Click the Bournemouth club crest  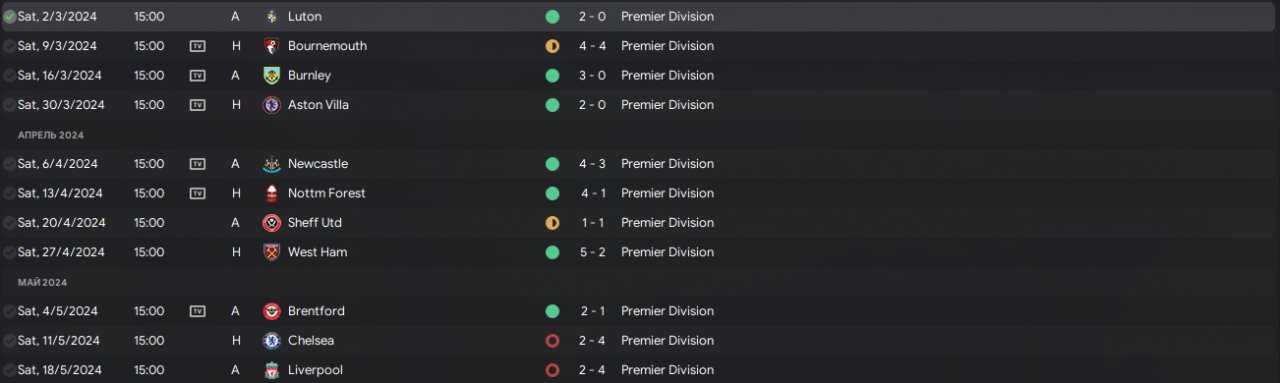(271, 46)
